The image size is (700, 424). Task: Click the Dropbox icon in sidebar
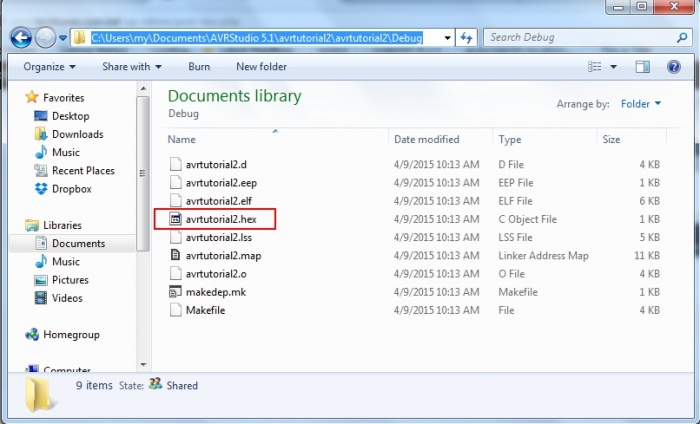point(41,189)
